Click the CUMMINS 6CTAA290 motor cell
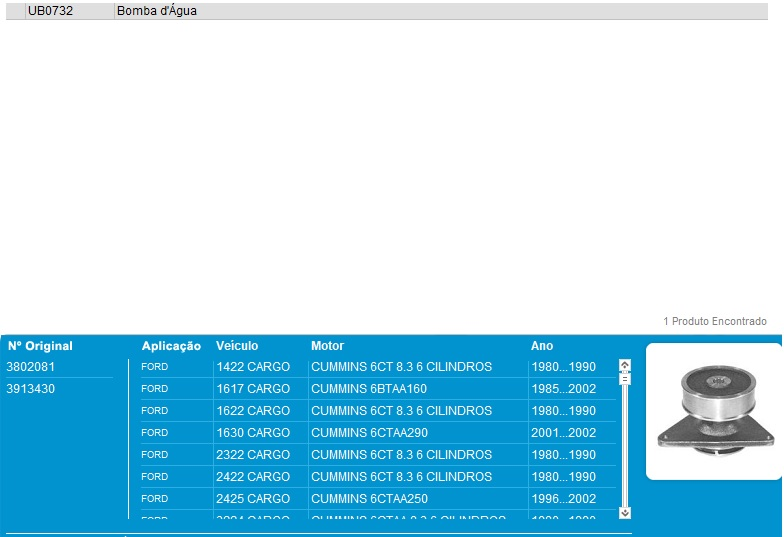The width and height of the screenshot is (784, 537). (369, 433)
